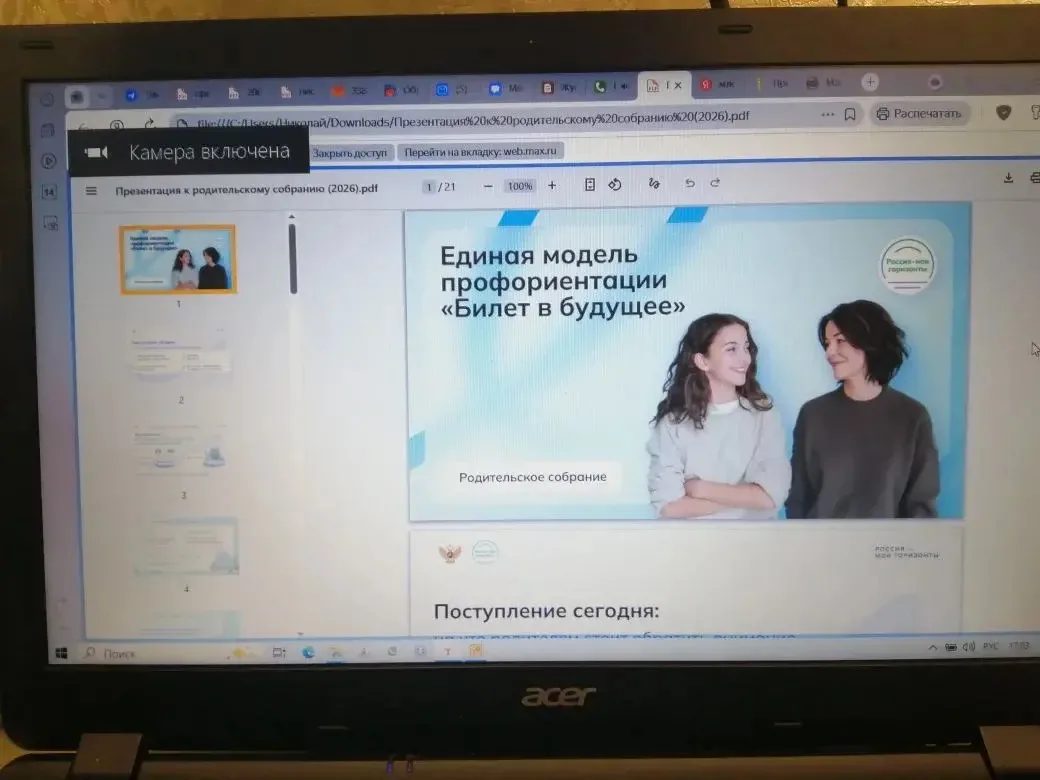Download the PDF file
1040x780 pixels.
[x=1008, y=178]
